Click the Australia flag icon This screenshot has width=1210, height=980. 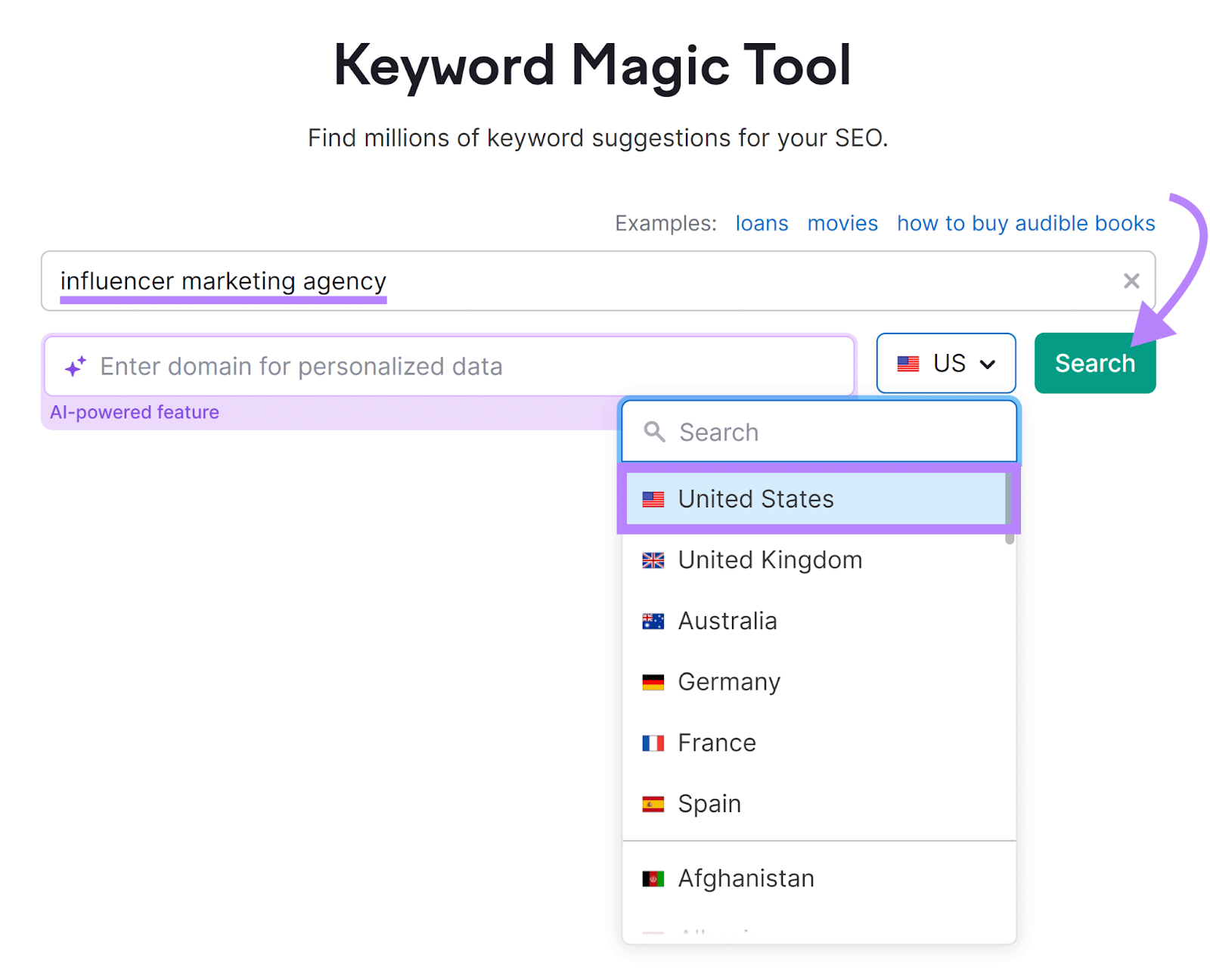(653, 622)
